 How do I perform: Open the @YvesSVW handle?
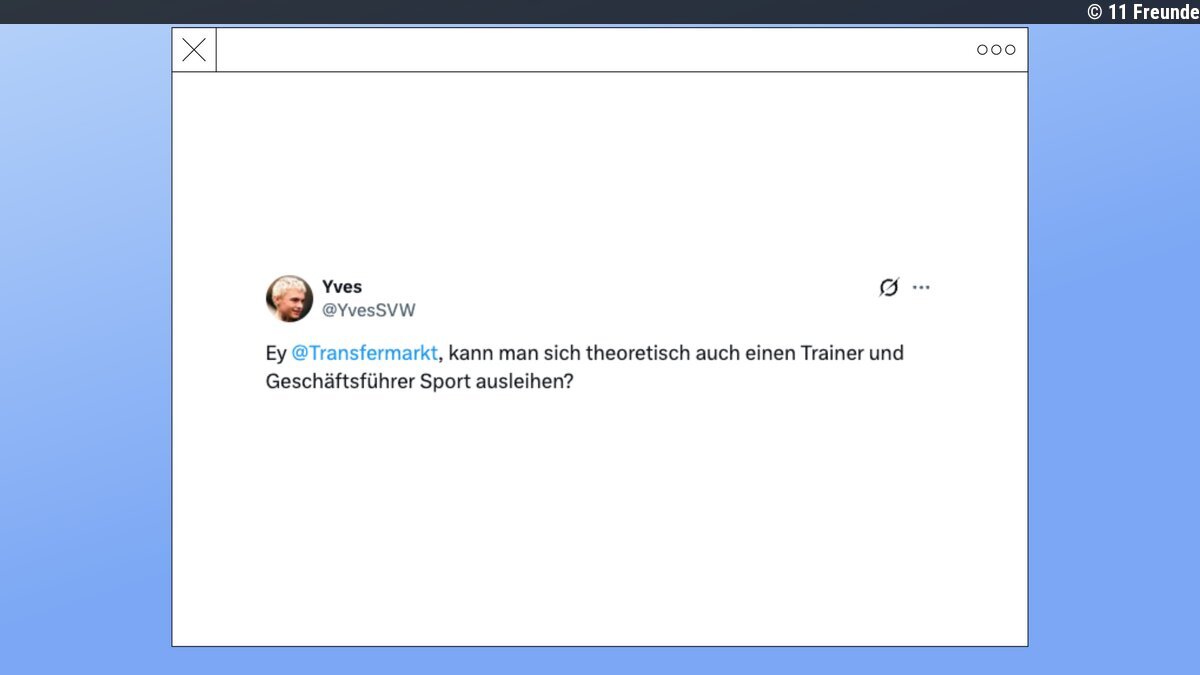pos(368,310)
